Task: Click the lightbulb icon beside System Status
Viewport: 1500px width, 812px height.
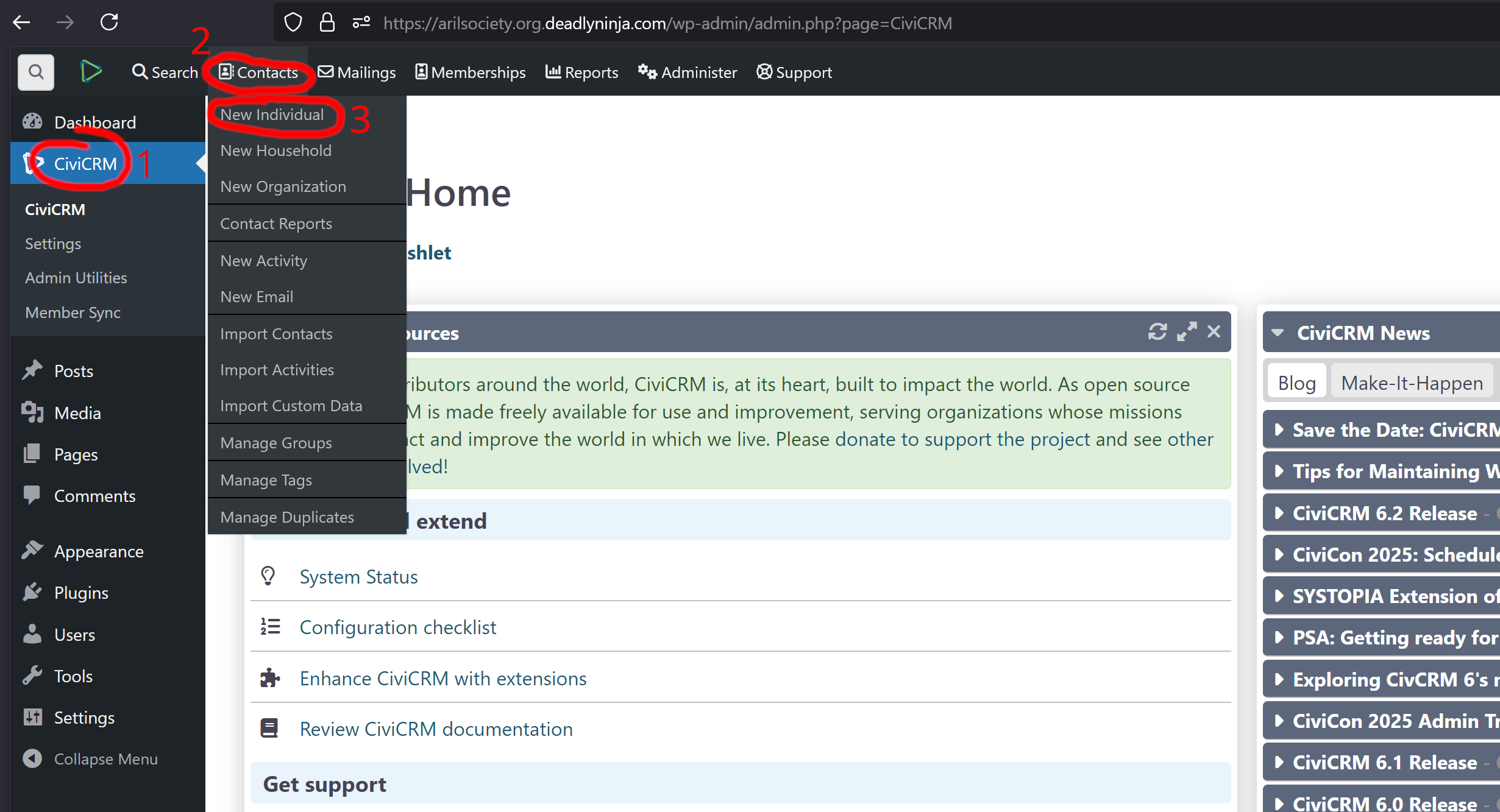Action: (x=268, y=576)
